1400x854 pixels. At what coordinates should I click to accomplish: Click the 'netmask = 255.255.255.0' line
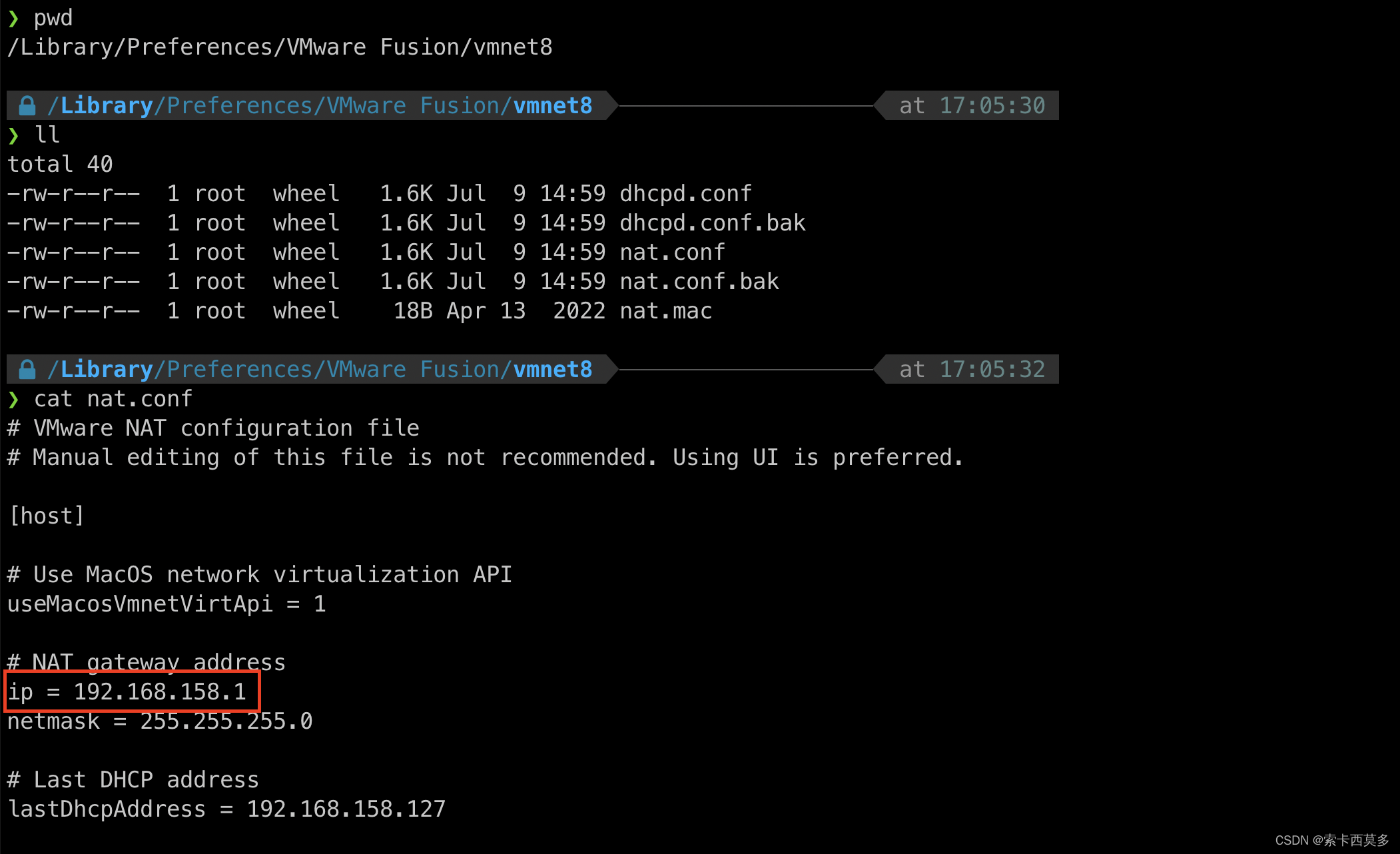160,721
